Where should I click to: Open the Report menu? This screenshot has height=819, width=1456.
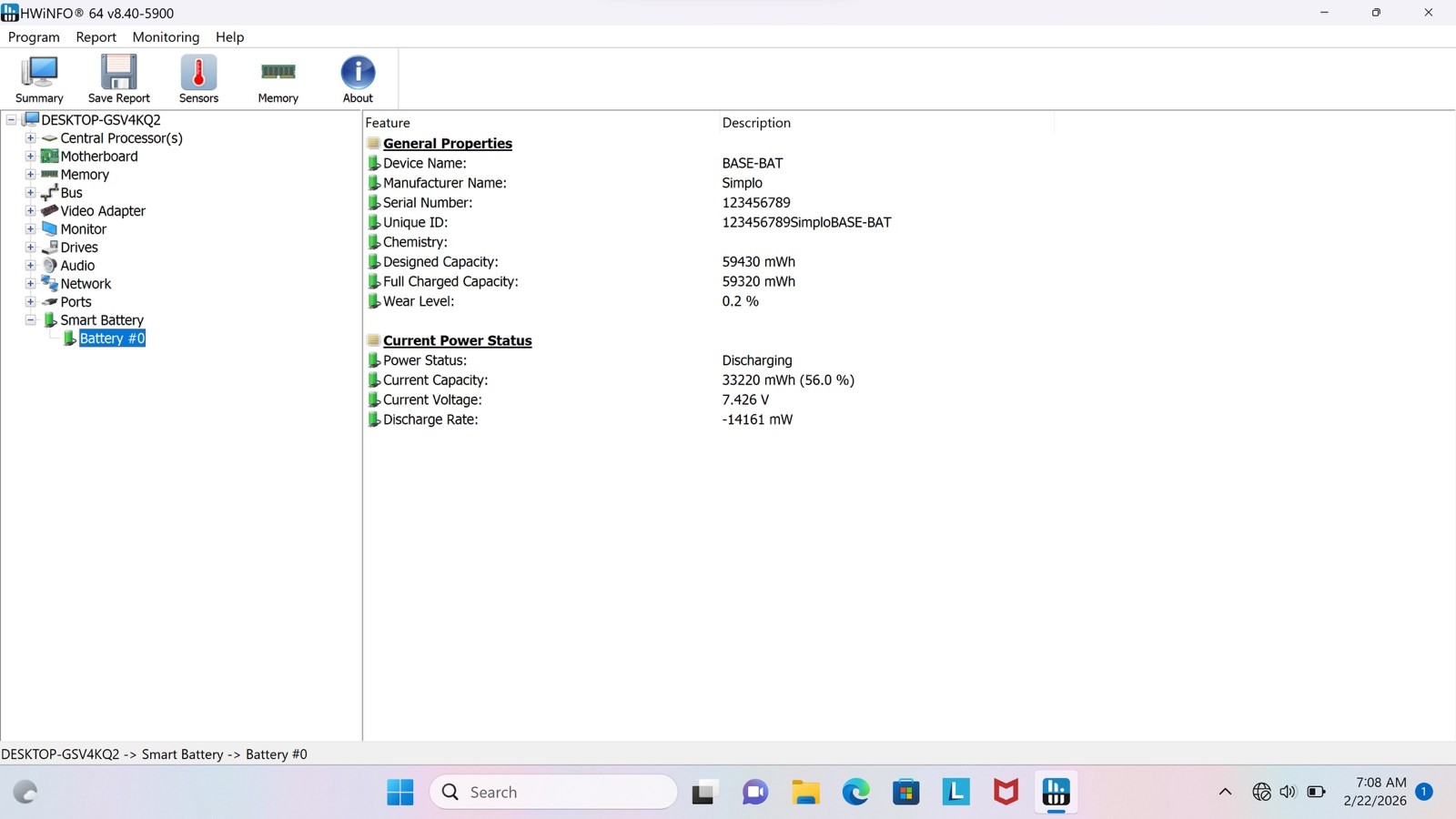pos(96,37)
